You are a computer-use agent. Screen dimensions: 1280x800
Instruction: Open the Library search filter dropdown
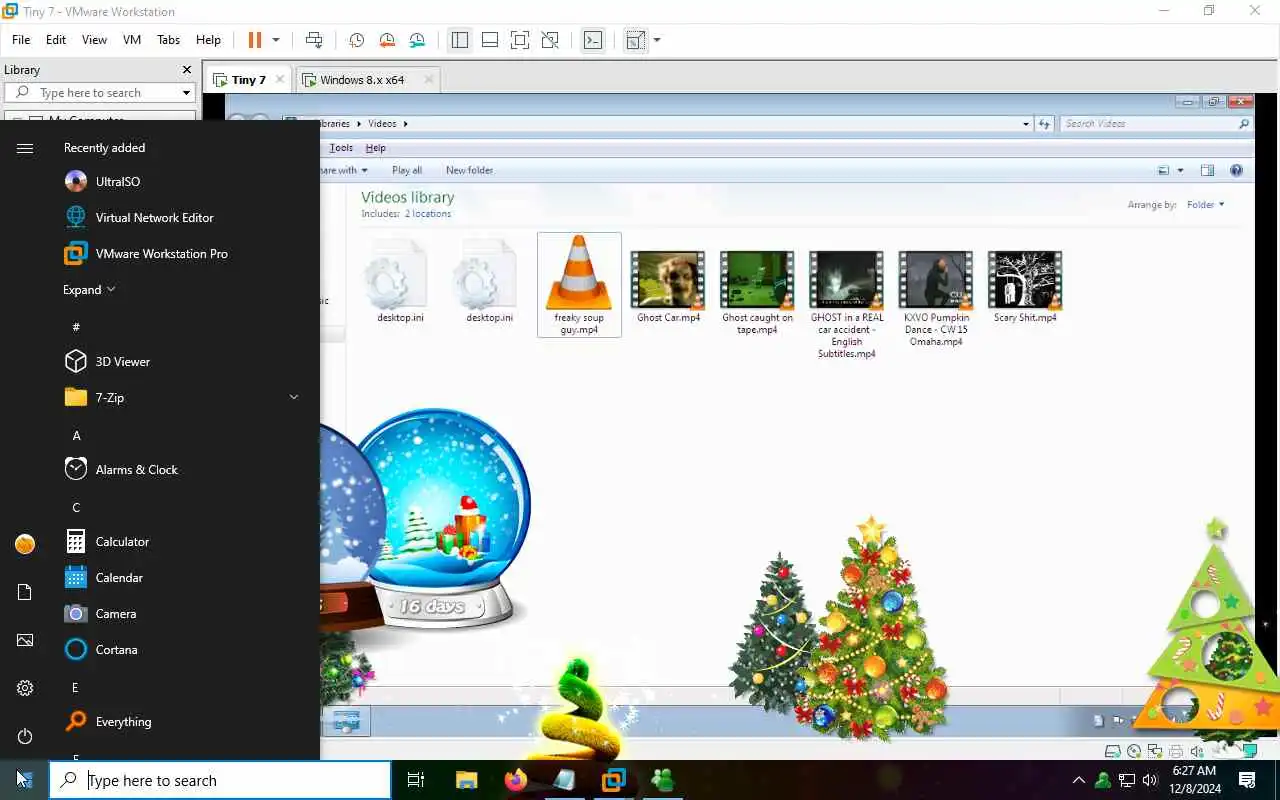tap(186, 93)
